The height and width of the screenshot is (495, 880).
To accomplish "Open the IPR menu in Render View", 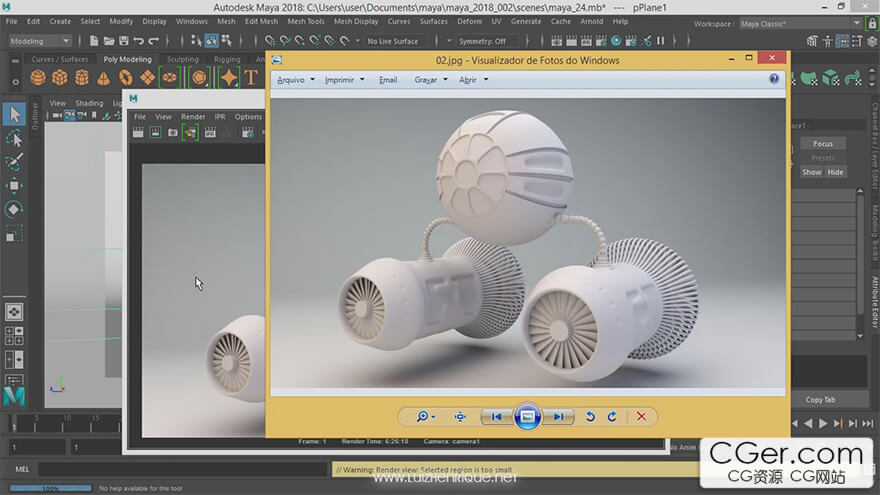I will coord(219,117).
